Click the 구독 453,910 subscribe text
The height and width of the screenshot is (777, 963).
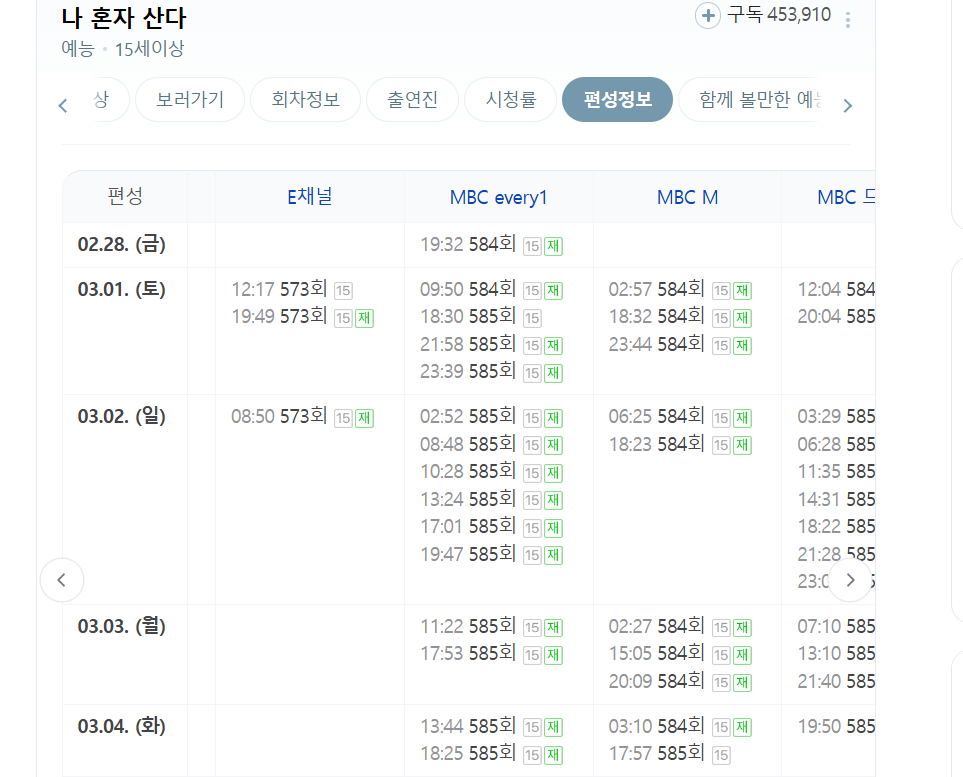779,15
